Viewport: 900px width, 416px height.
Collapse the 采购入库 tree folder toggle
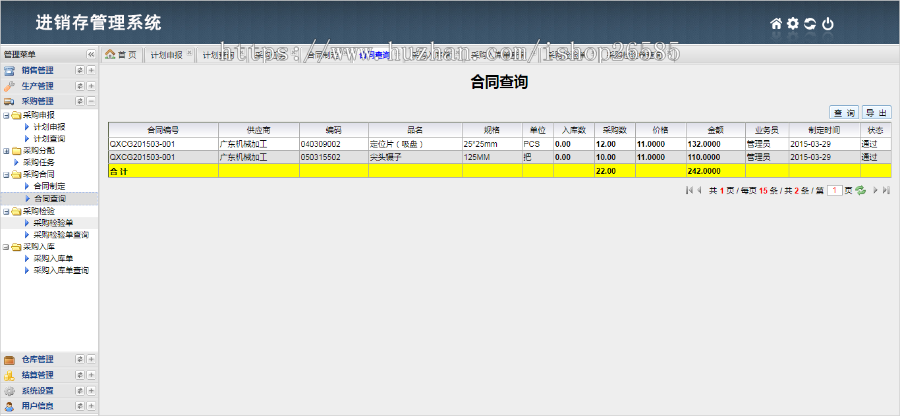(x=6, y=247)
